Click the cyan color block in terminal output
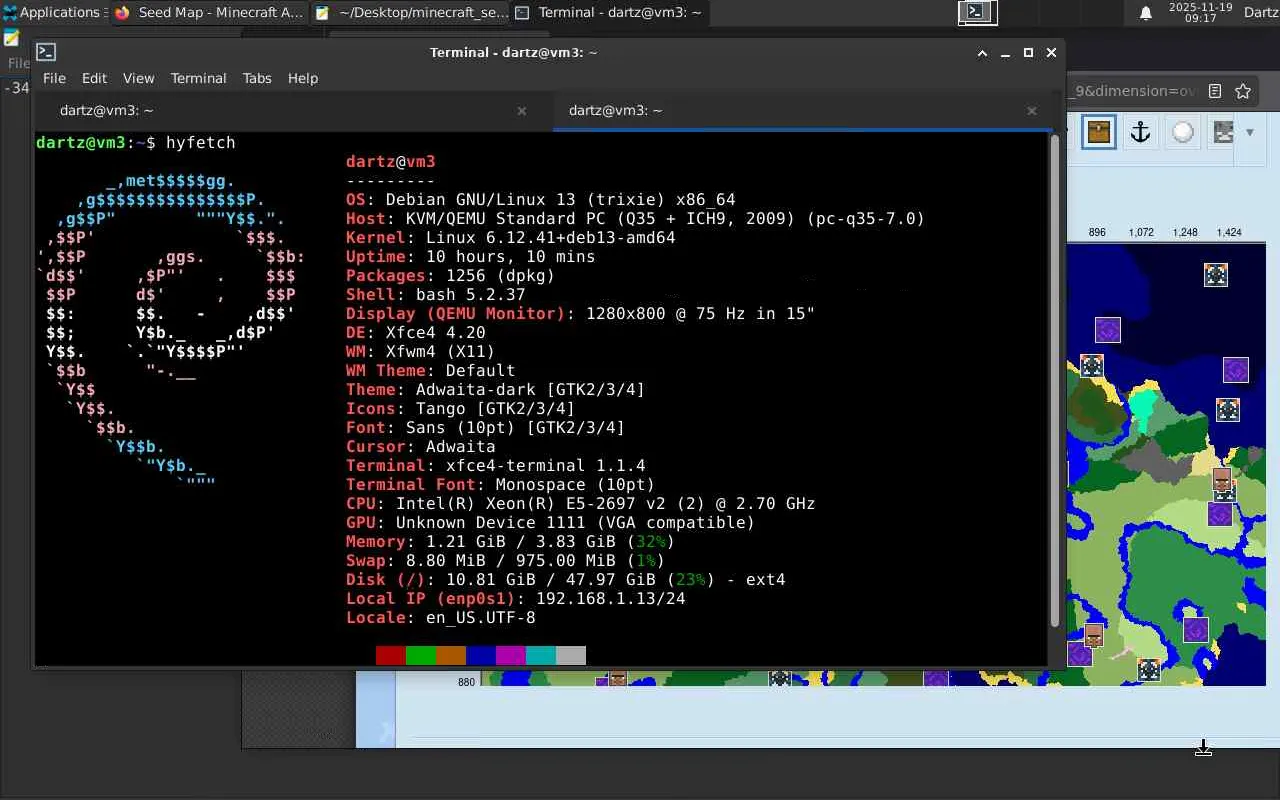This screenshot has height=800, width=1280. pos(541,655)
